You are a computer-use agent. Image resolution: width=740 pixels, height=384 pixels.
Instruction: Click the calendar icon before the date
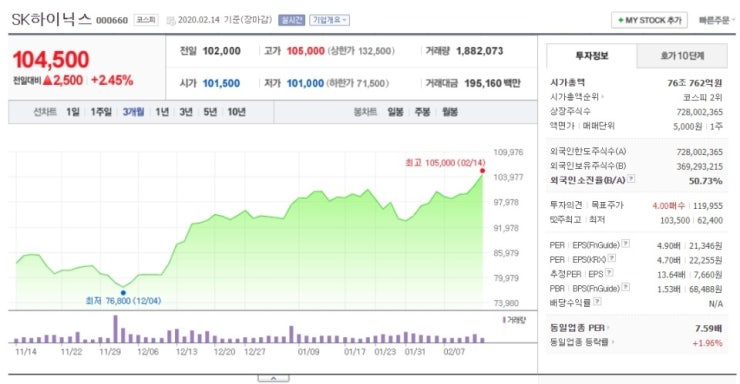[x=171, y=21]
